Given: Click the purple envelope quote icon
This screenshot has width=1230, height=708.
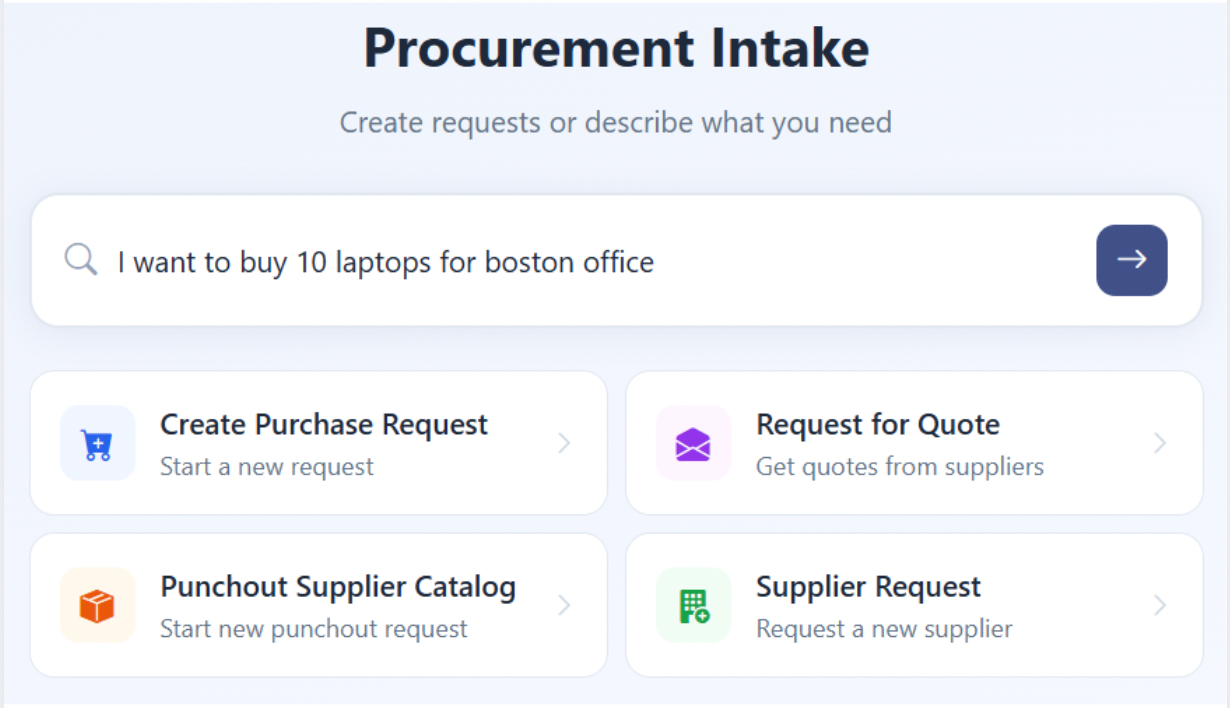Looking at the screenshot, I should (x=693, y=443).
